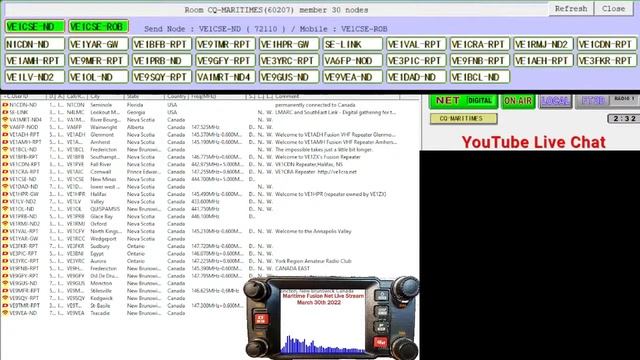Click the ON-AIR status indicator
640x360 pixels.
(518, 101)
